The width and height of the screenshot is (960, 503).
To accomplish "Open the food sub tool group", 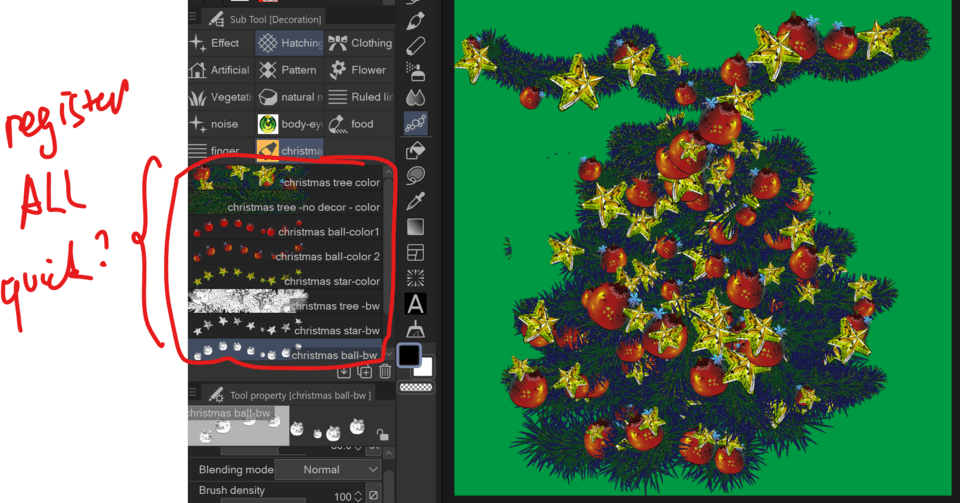I will click(359, 124).
